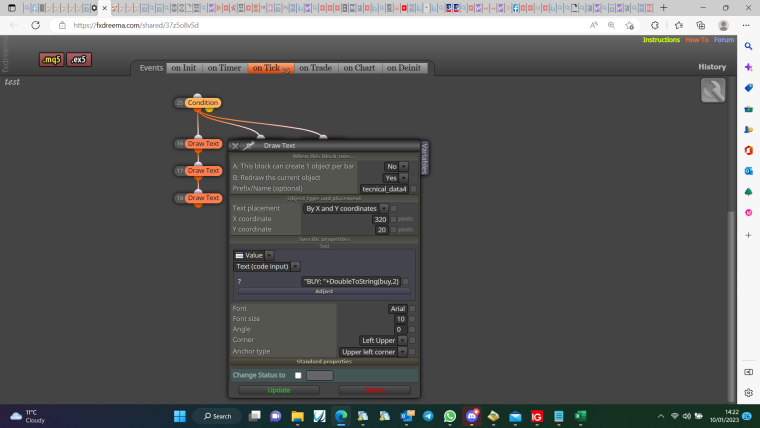760x428 pixels.
Task: Open WhatsApp from the taskbar
Action: tap(449, 416)
